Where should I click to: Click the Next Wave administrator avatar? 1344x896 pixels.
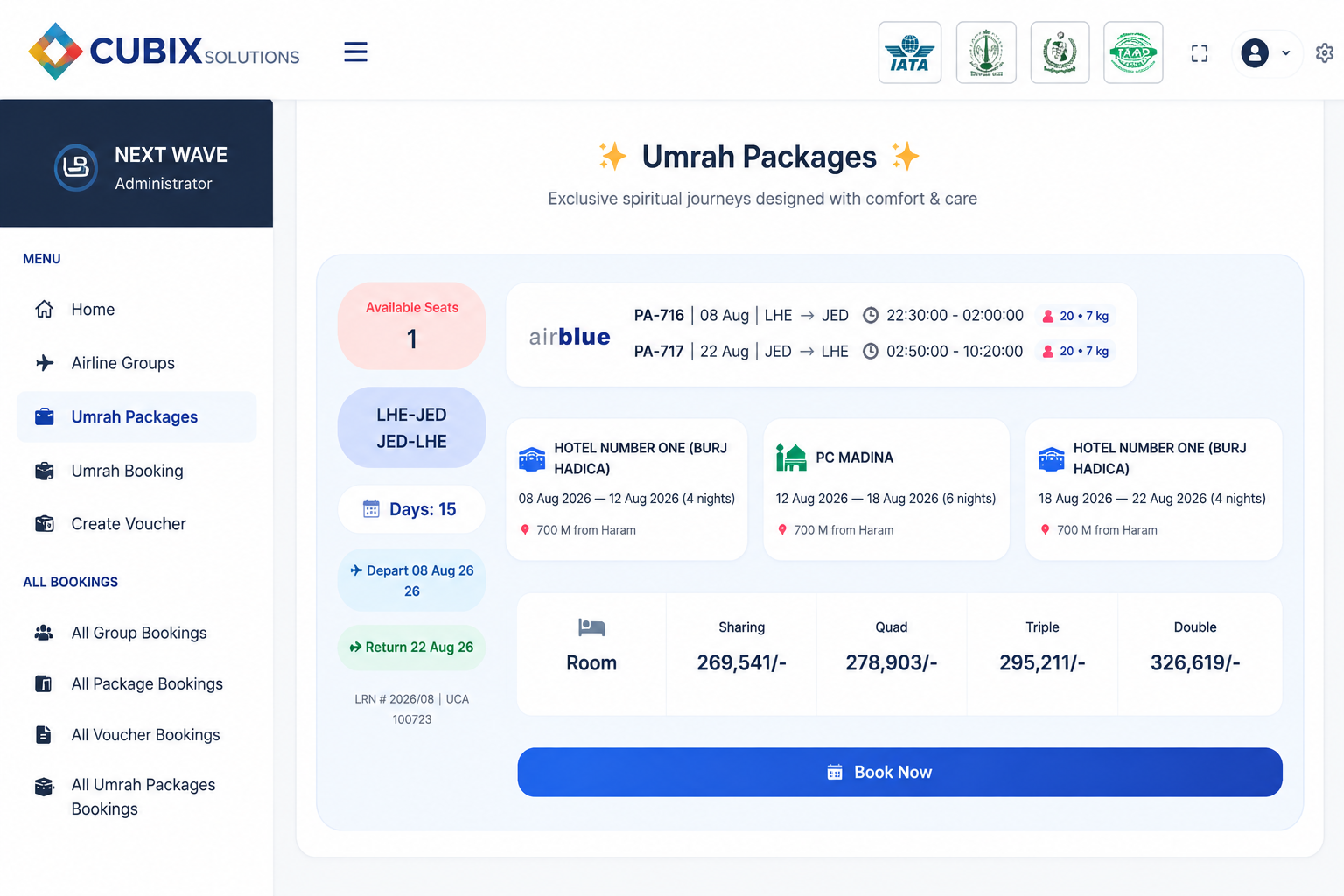[76, 167]
